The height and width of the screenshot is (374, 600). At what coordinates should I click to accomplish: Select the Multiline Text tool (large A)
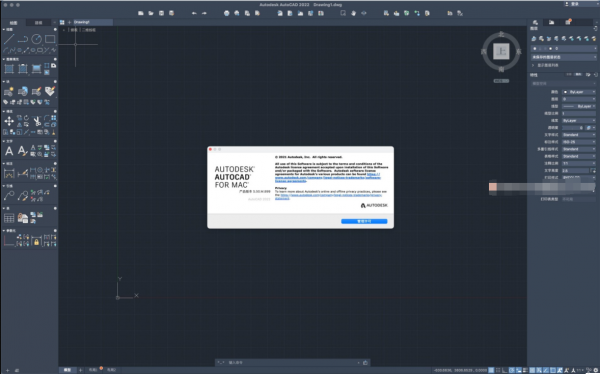(9, 151)
